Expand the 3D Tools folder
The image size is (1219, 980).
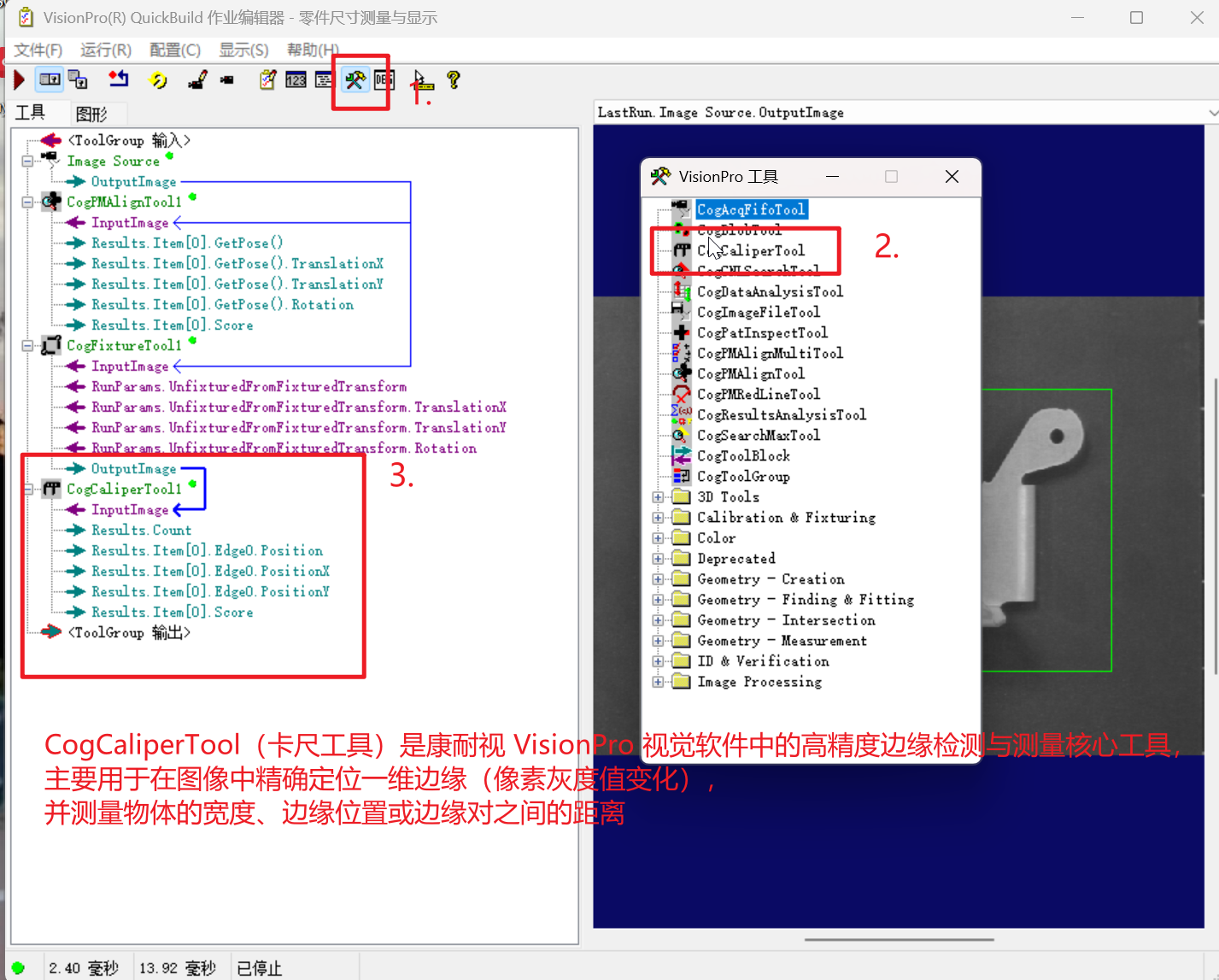658,496
